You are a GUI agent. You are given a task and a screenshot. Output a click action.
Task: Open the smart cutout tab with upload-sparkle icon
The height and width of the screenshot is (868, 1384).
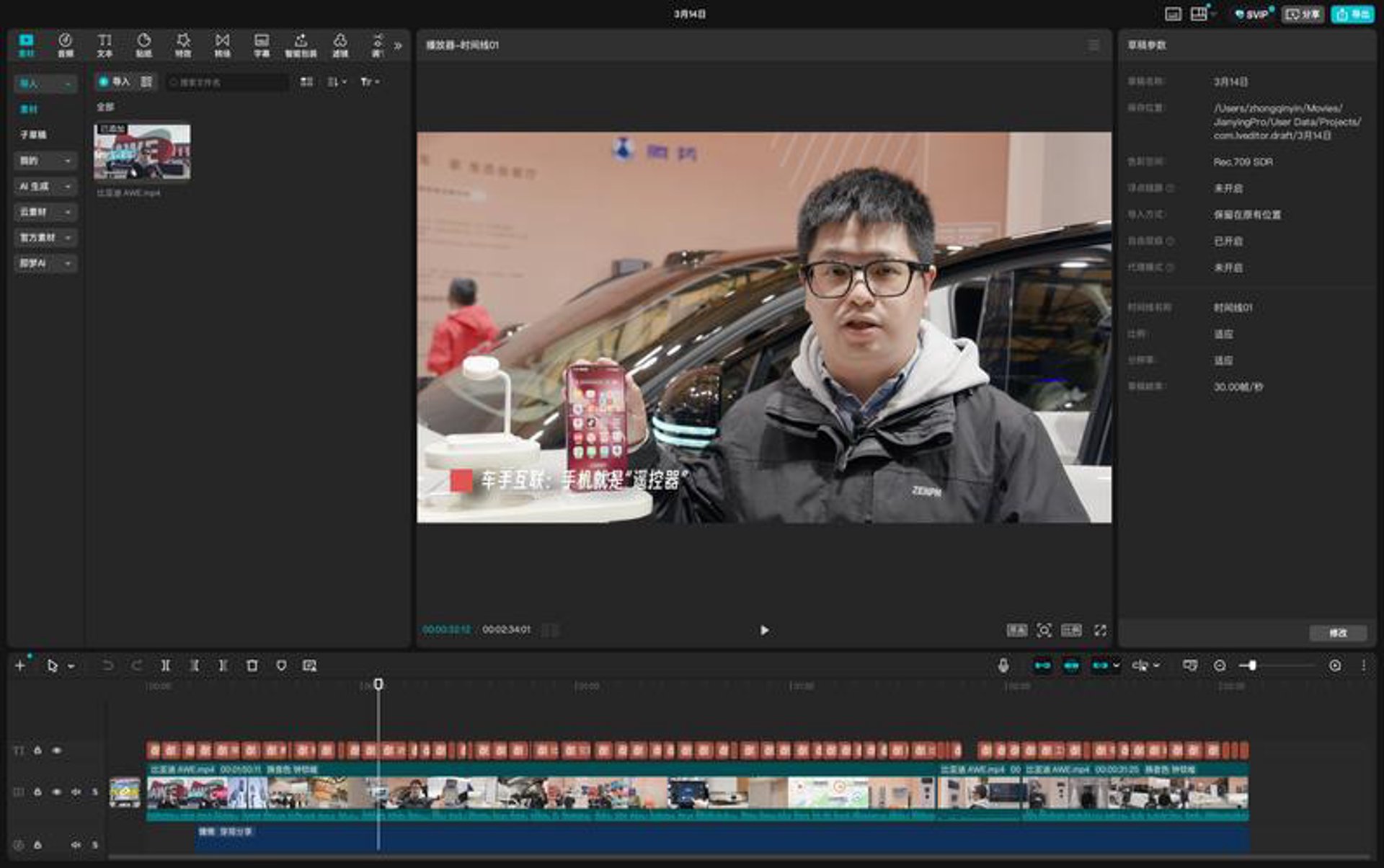(301, 45)
